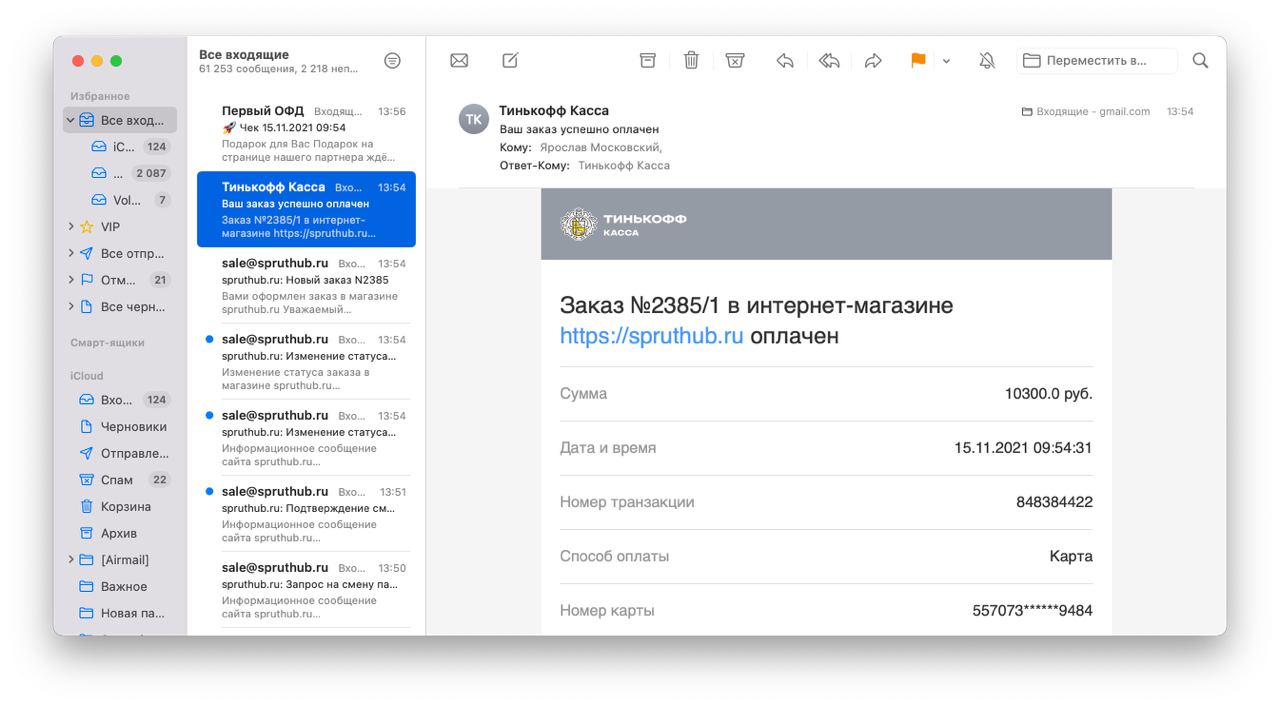Screen dimensions: 1280x706
Task: Forward the message
Action: (873, 61)
